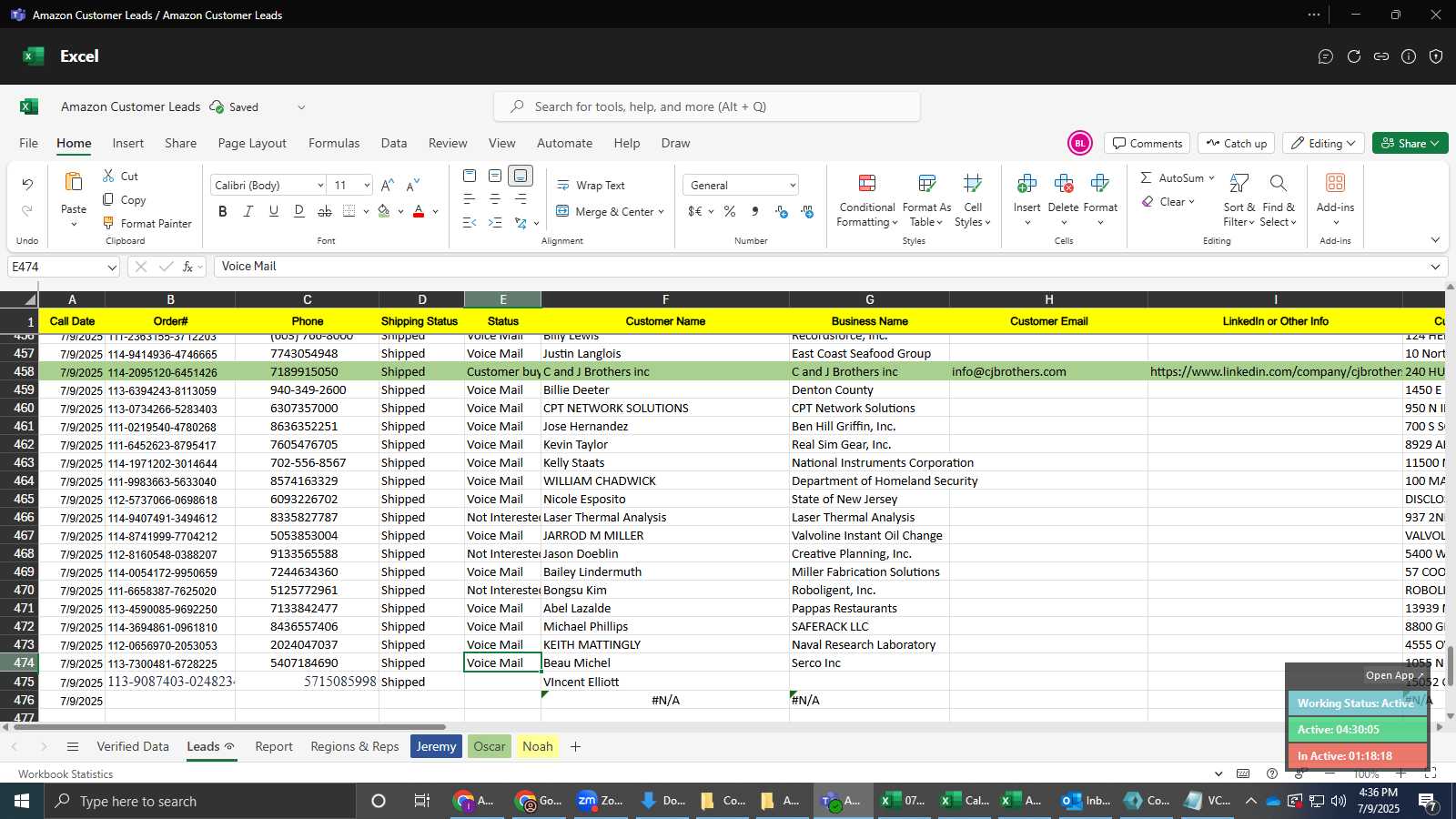Viewport: 1456px width, 819px height.
Task: Decrease indent icon in Alignment
Action: pyautogui.click(x=470, y=223)
